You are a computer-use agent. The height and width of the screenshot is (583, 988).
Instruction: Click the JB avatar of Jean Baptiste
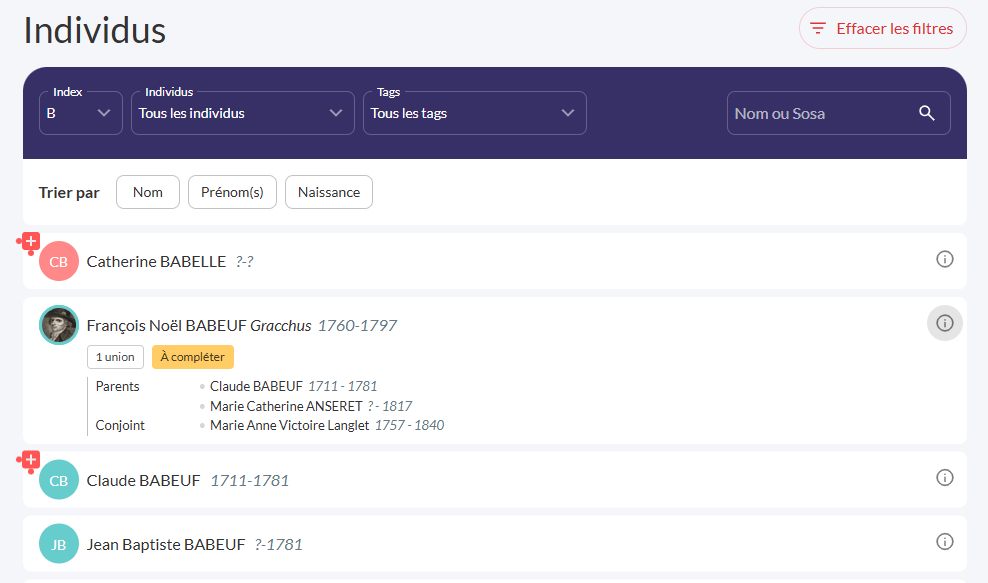59,544
